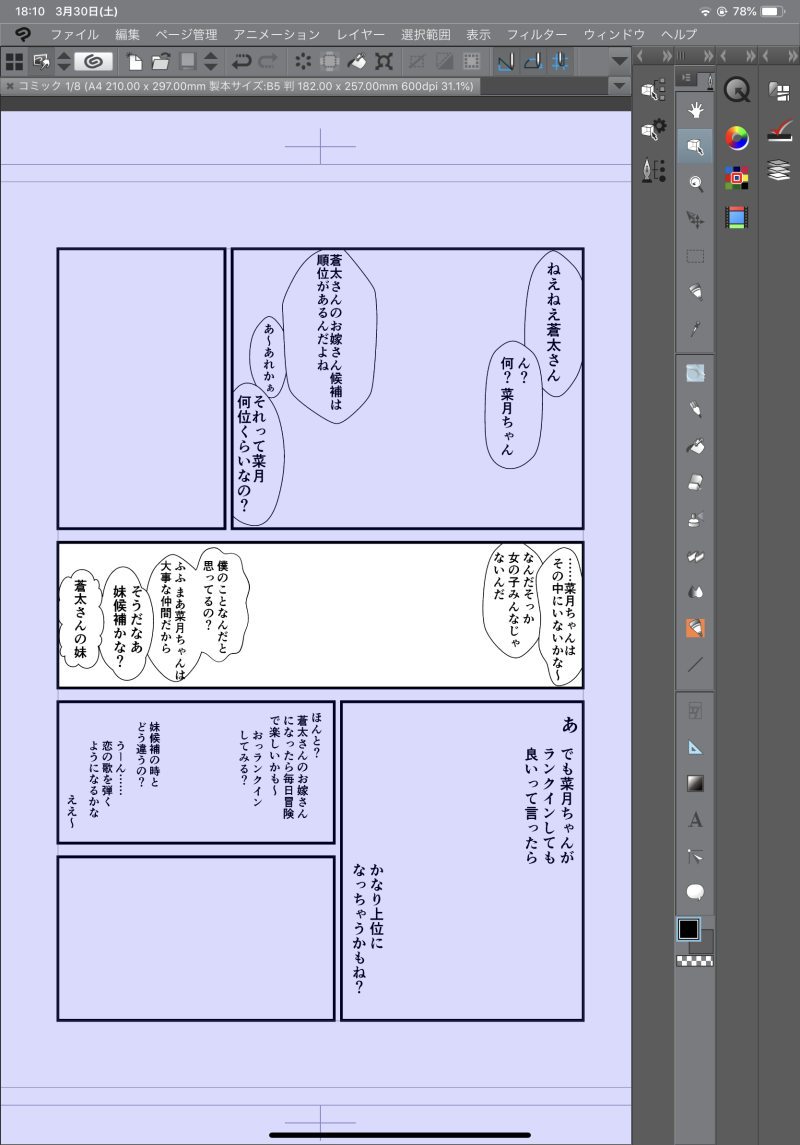Open the tool palette menu button
800x1145 pixels.
(686, 77)
